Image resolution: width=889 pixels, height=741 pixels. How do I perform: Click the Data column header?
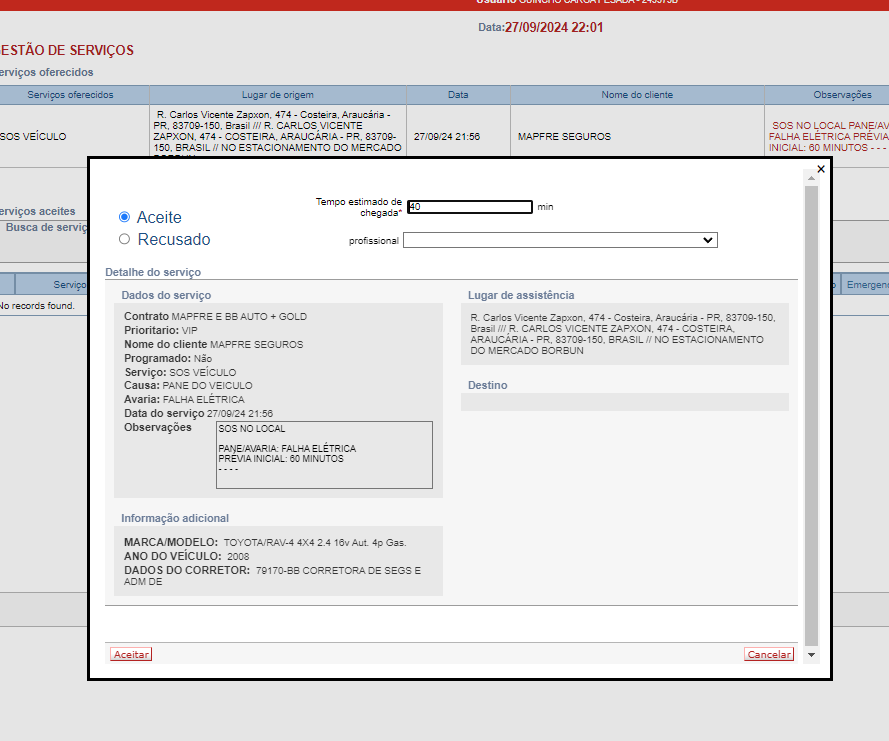[458, 95]
